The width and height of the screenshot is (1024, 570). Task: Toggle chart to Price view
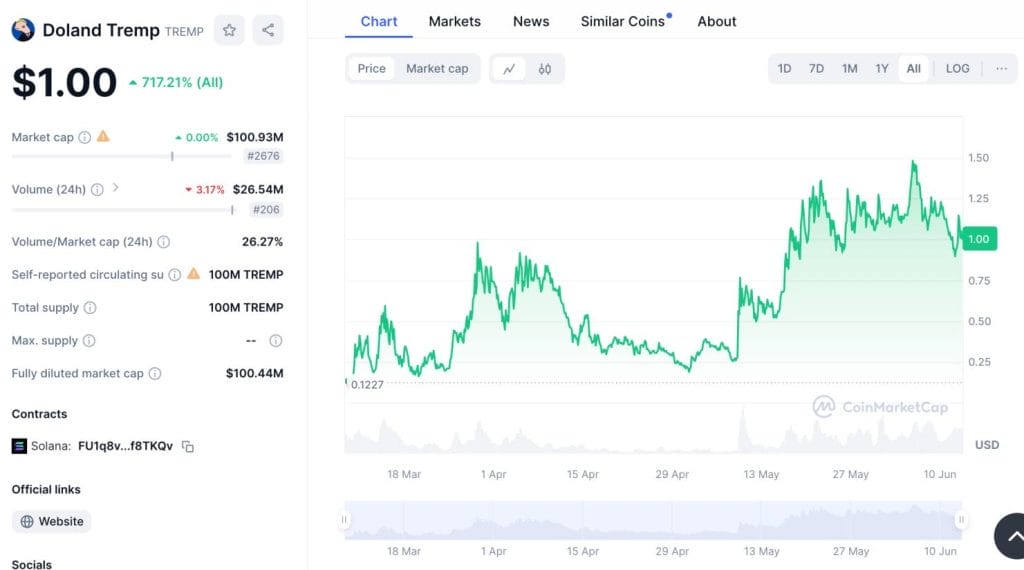coord(371,69)
